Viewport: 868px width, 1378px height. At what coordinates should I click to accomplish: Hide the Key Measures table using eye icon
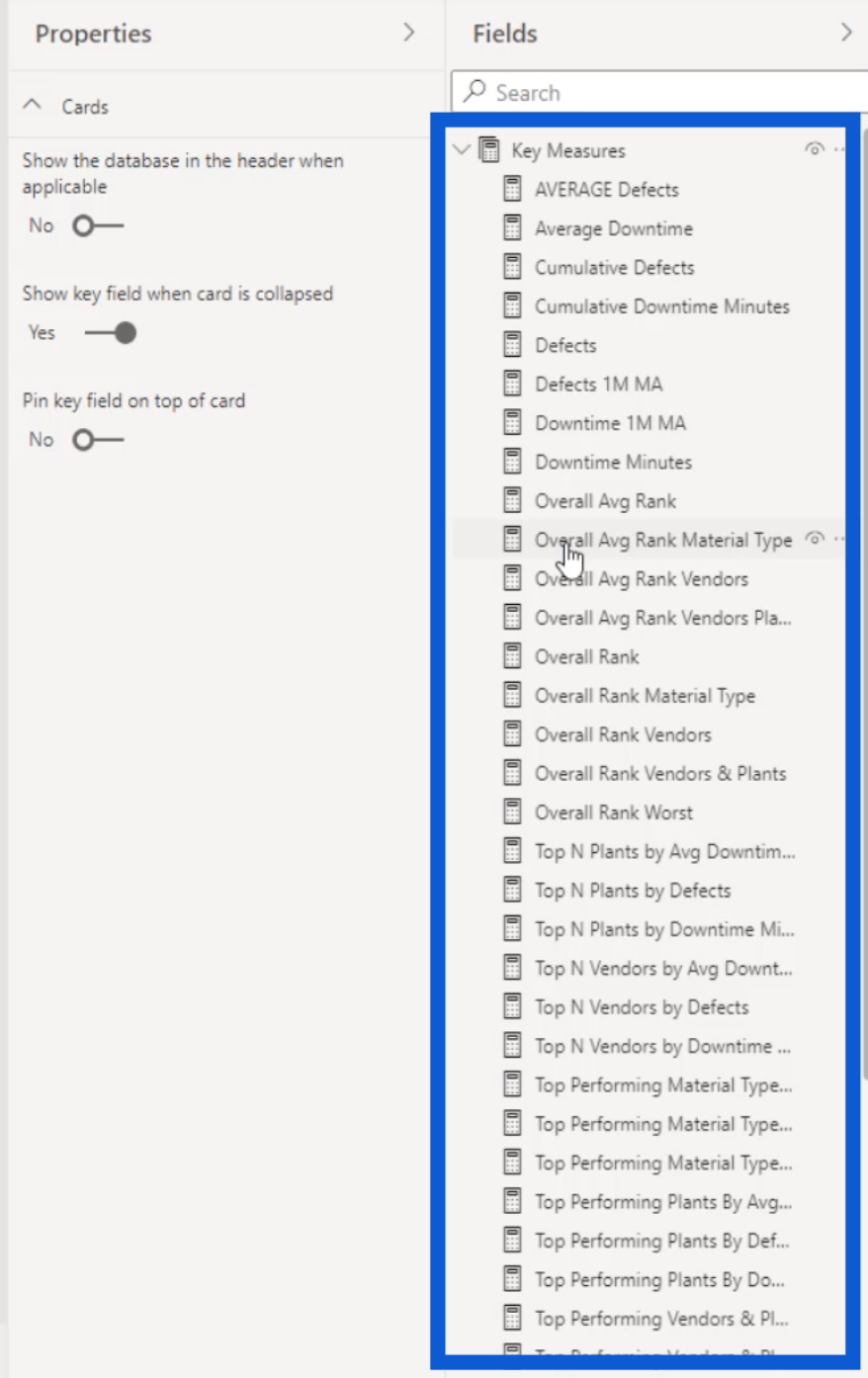point(815,150)
